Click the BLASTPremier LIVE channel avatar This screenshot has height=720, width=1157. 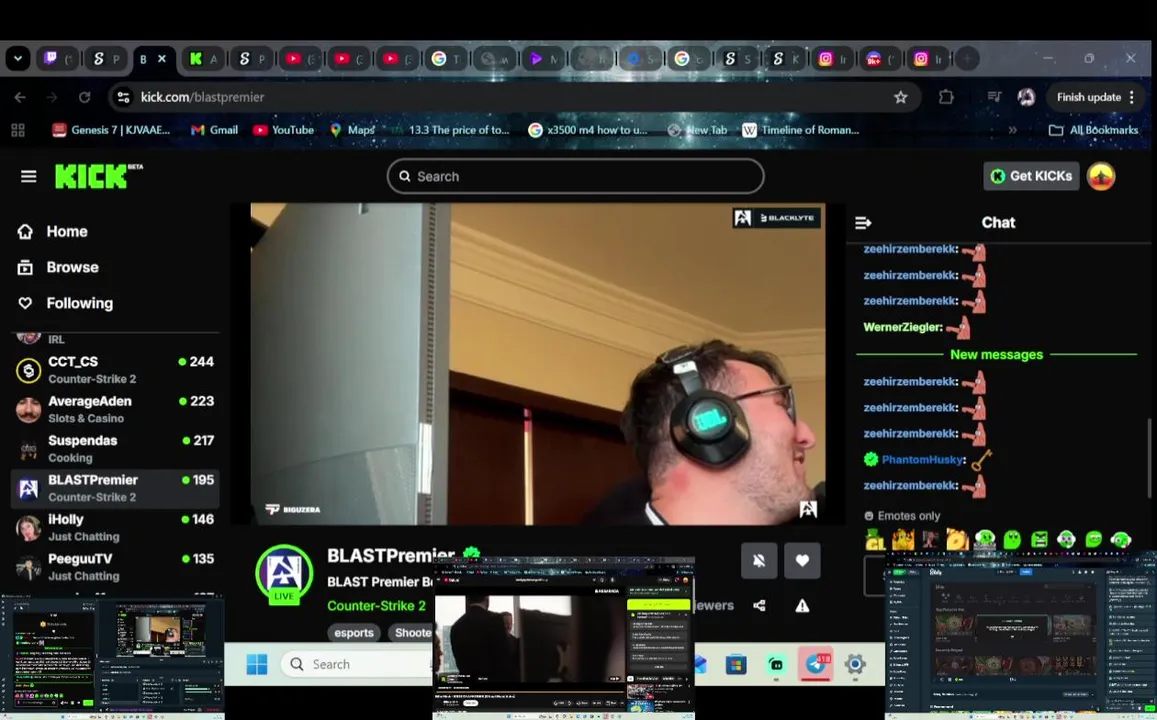tap(284, 574)
